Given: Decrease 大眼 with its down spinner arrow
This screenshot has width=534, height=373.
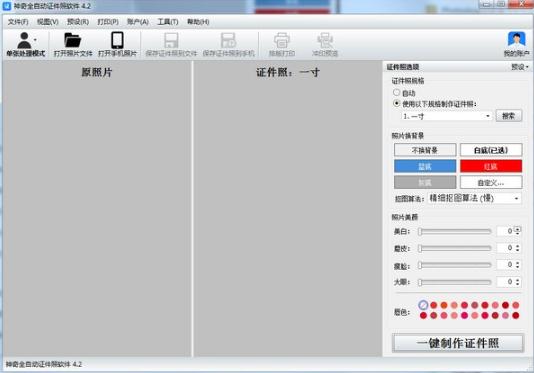Looking at the screenshot, I should click(x=518, y=284).
